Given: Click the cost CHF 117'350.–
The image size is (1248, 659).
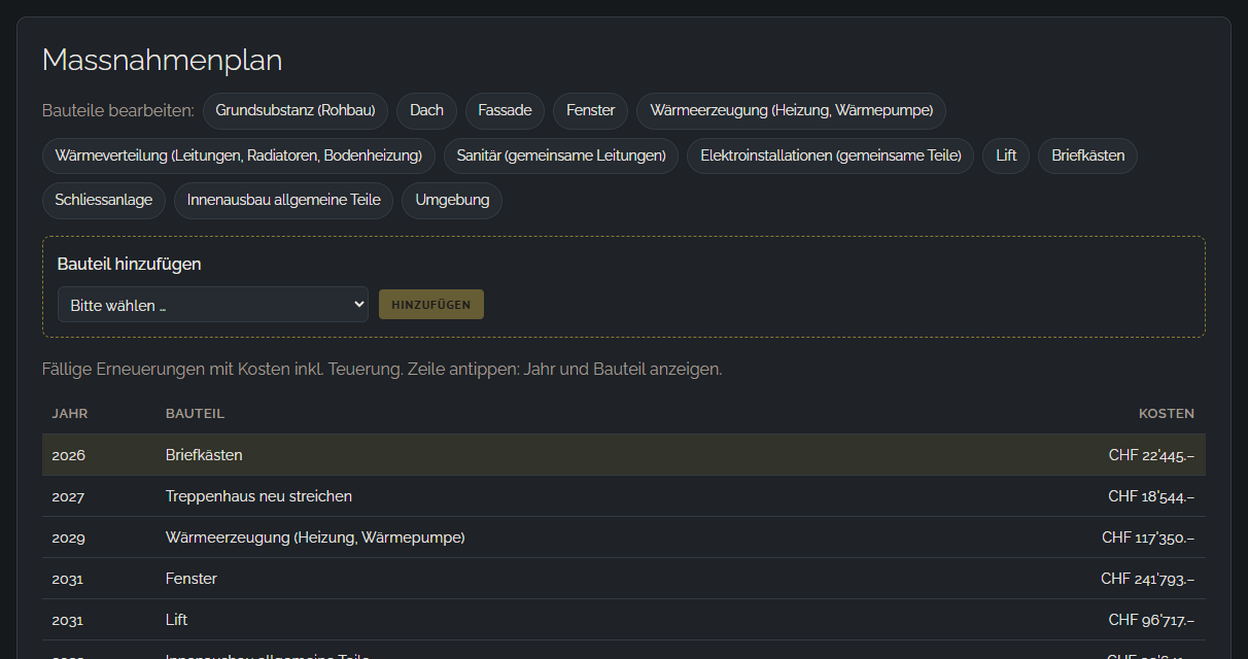Looking at the screenshot, I should (x=1148, y=537).
